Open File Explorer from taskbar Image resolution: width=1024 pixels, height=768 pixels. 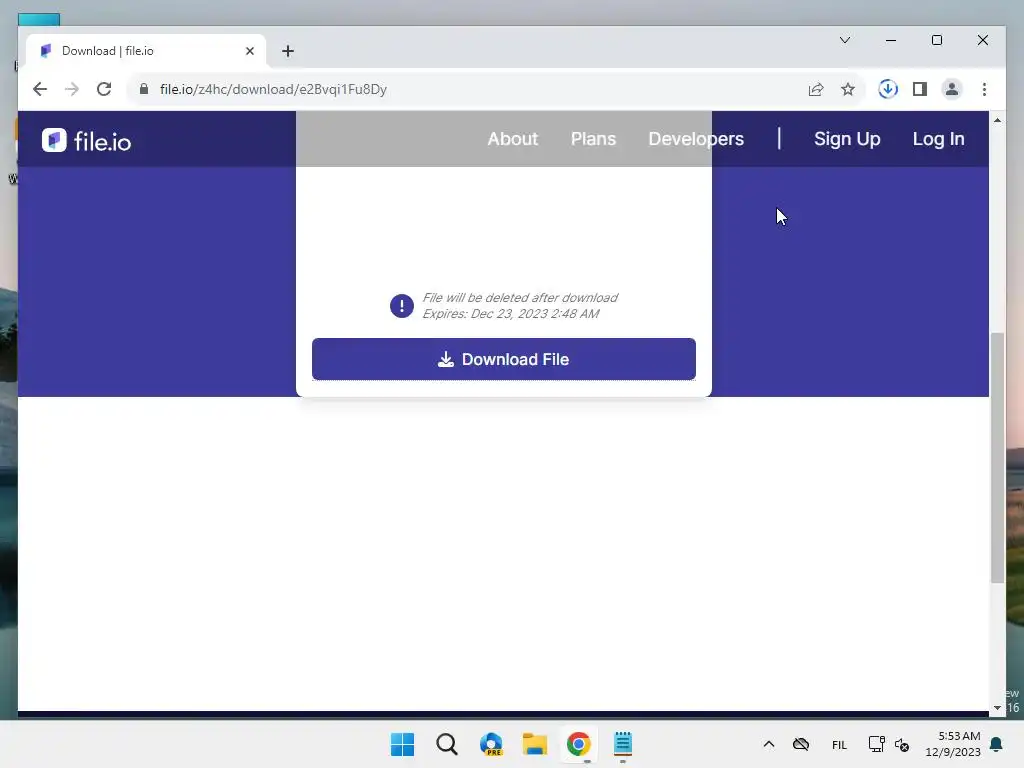(x=535, y=744)
